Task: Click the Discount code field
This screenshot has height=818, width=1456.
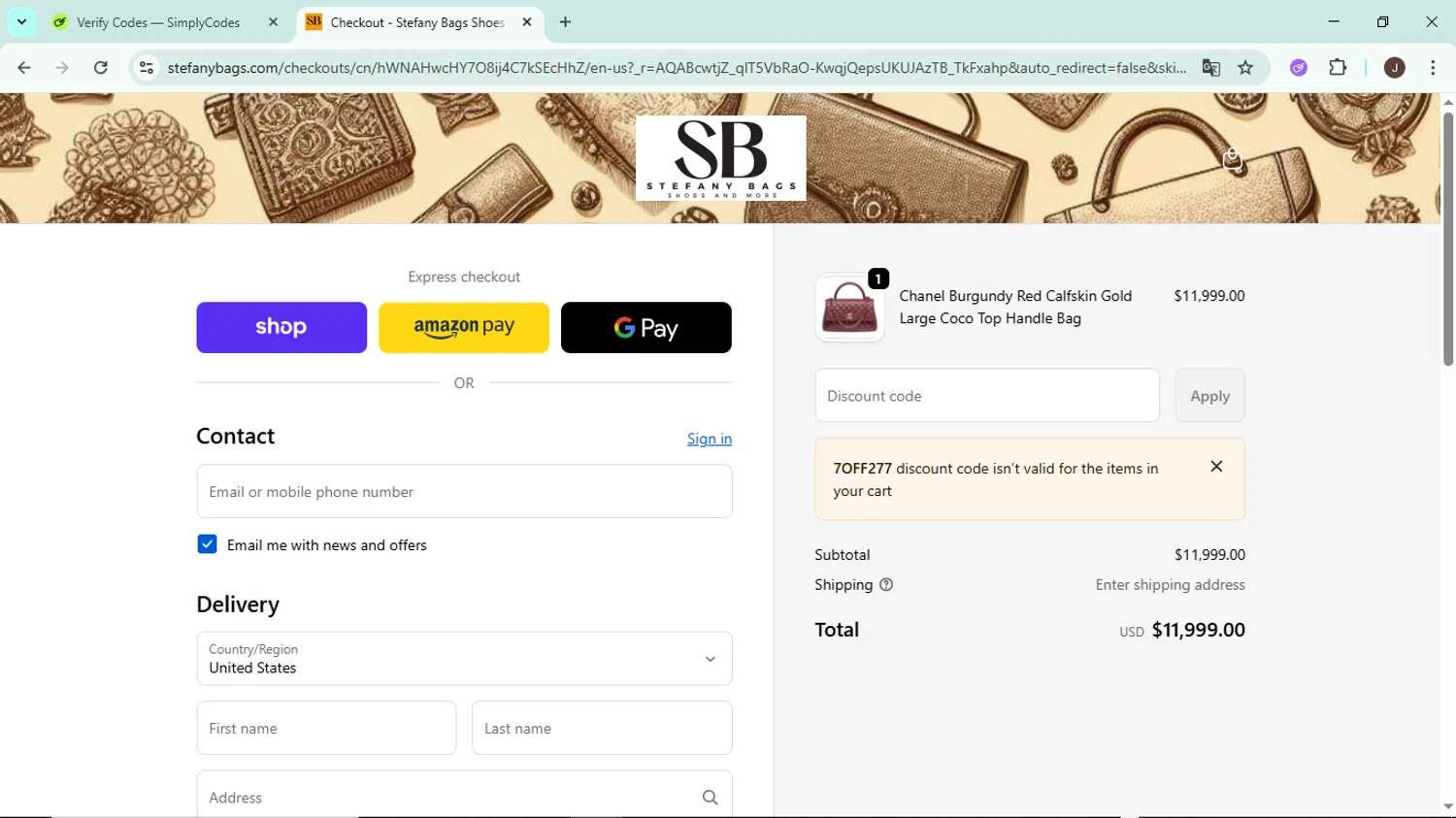Action: [987, 395]
